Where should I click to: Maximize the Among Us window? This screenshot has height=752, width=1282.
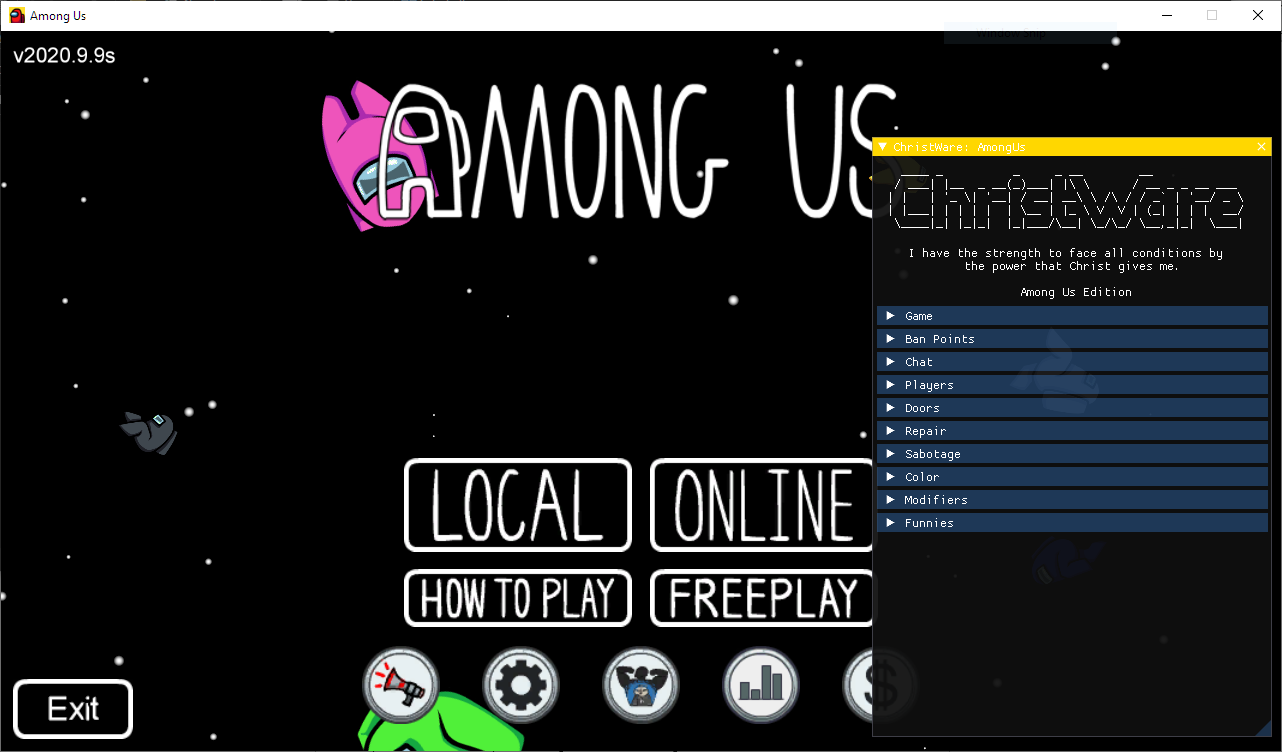[1212, 15]
